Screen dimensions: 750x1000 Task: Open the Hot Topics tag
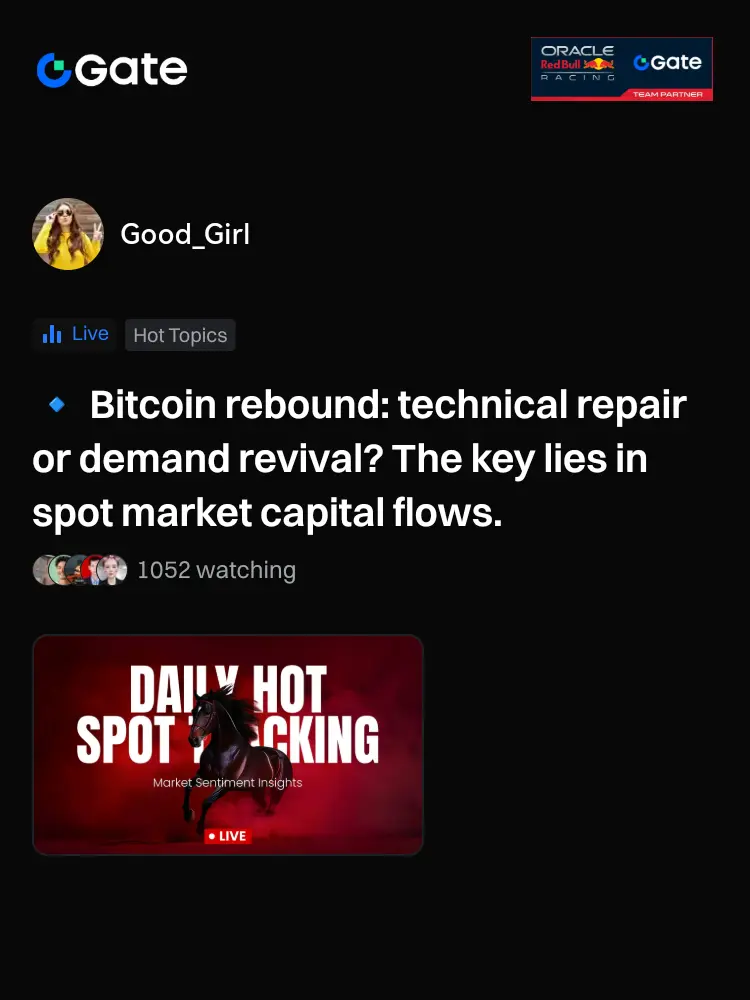point(180,335)
